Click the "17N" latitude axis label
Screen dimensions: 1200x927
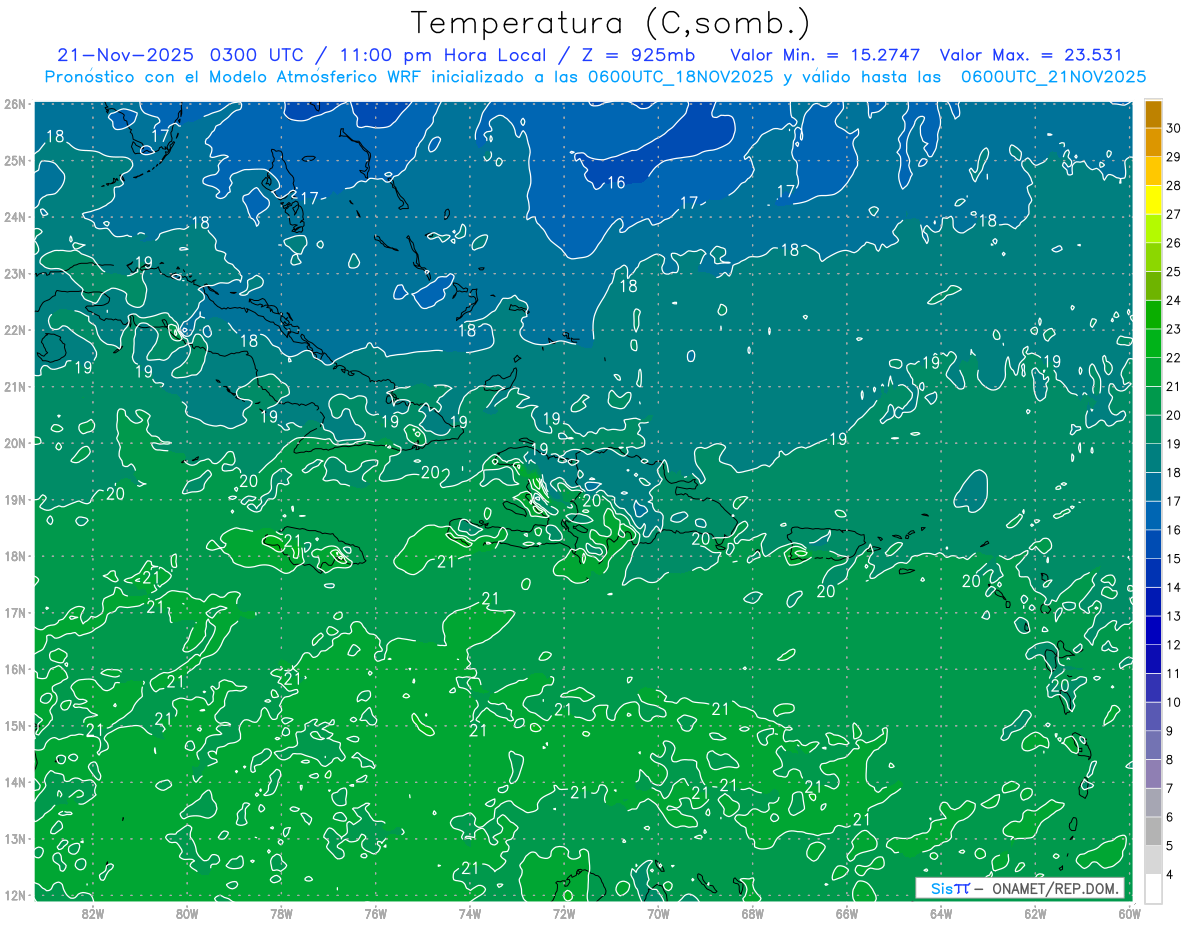tap(15, 612)
